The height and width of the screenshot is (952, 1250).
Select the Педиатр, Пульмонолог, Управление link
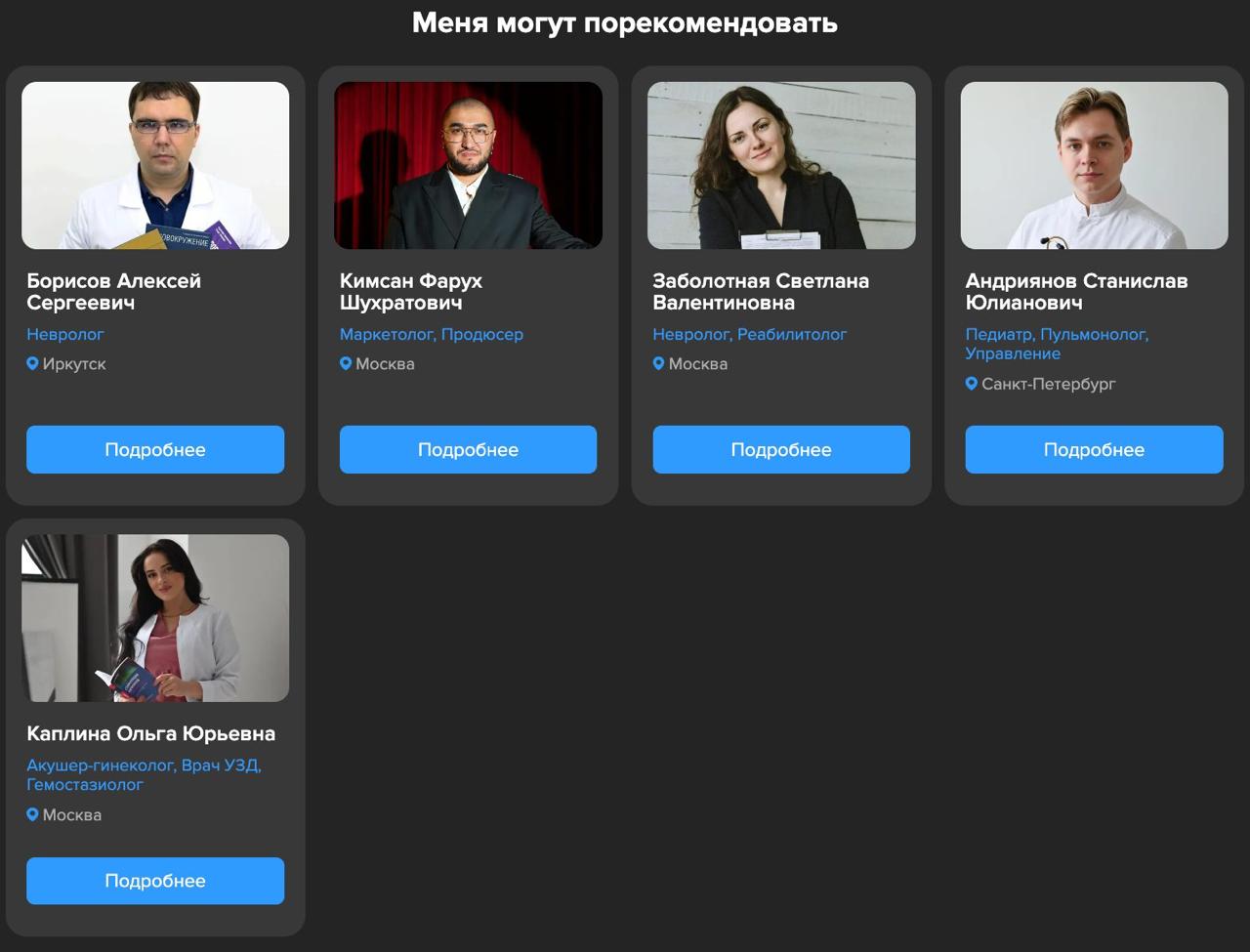[x=1057, y=344]
